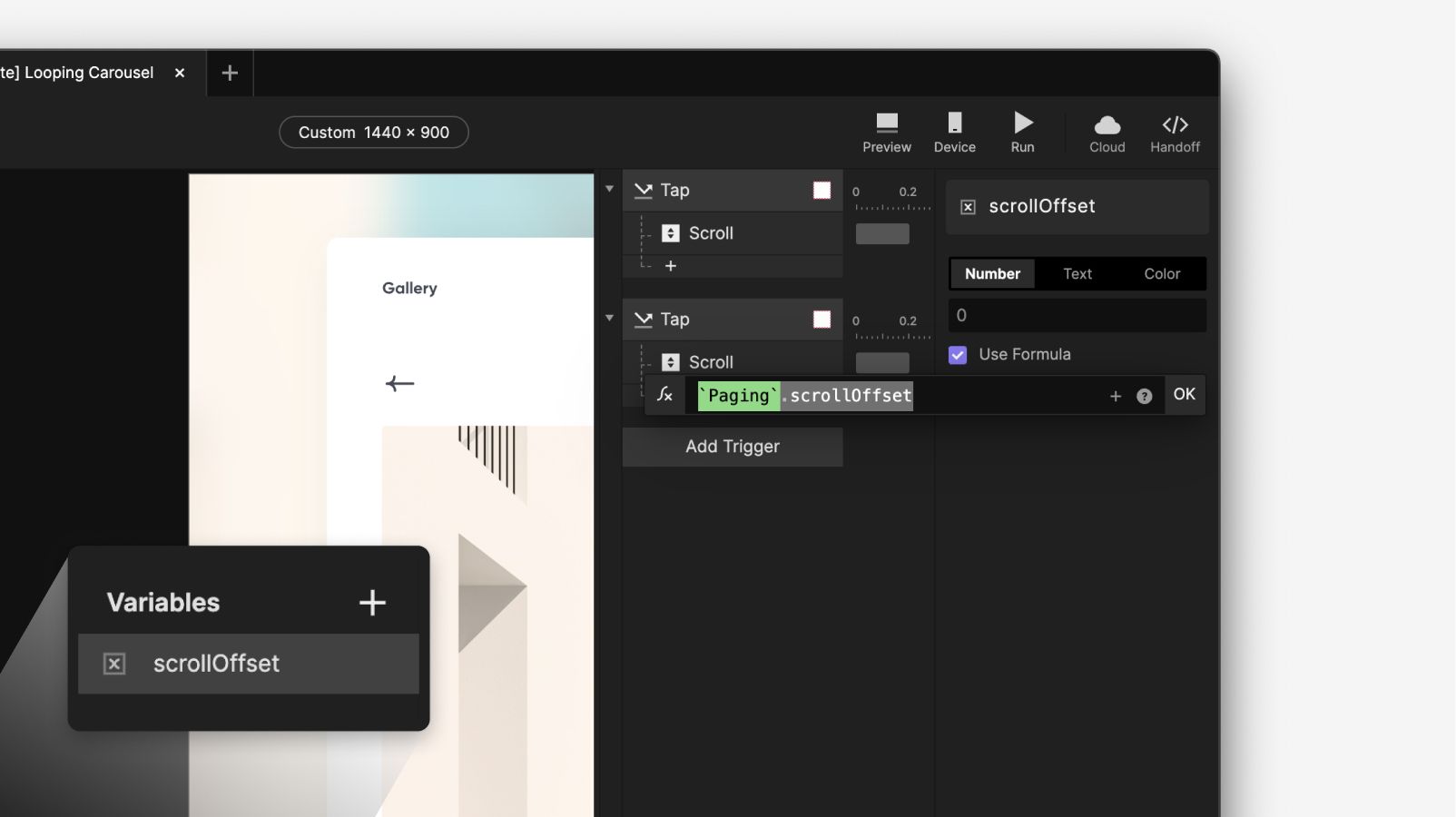The width and height of the screenshot is (1456, 817).
Task: Open the Handoff code view
Action: point(1176,133)
